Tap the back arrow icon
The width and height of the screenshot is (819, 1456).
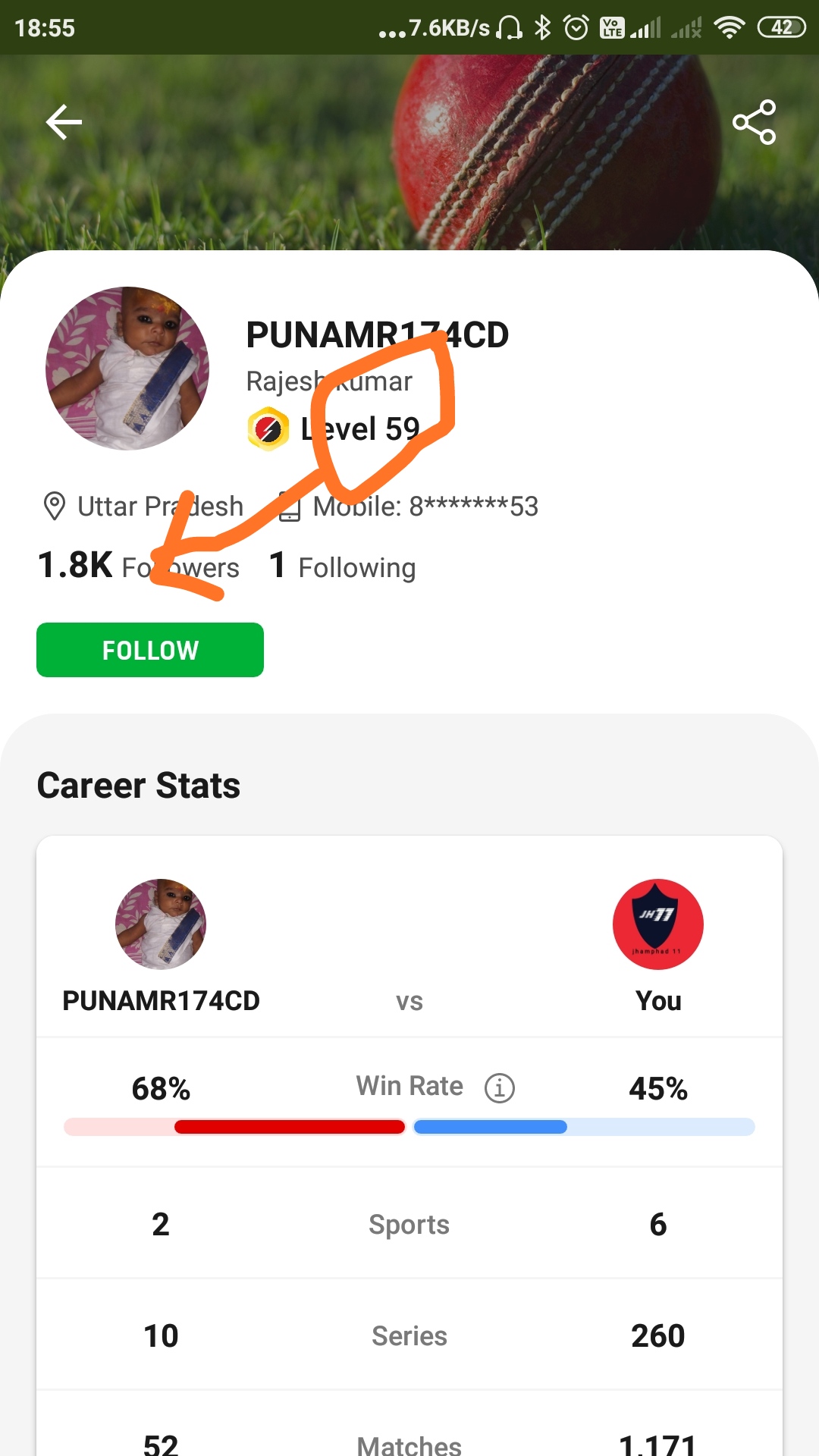64,122
